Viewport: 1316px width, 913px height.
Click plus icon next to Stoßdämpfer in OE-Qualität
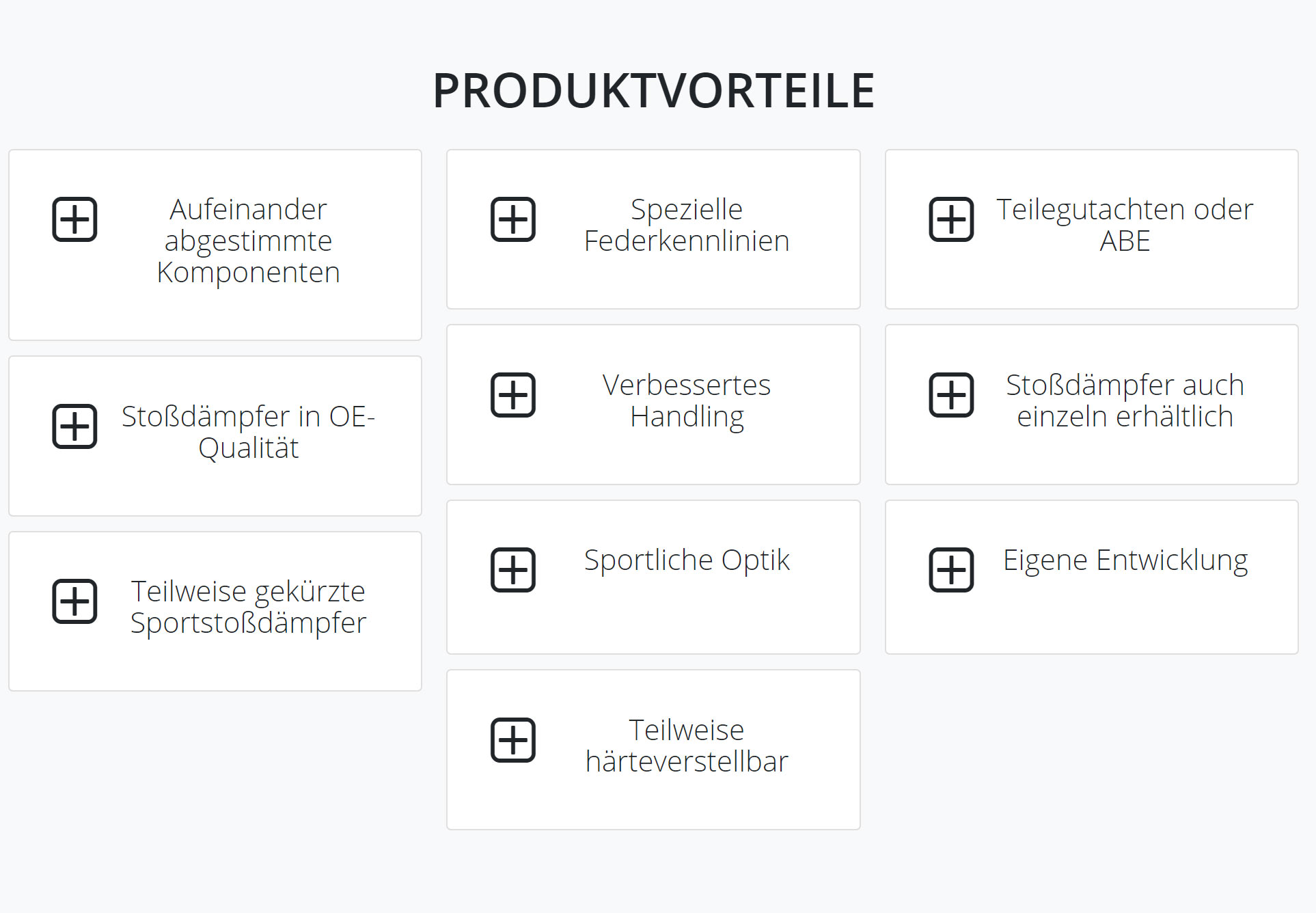(75, 426)
